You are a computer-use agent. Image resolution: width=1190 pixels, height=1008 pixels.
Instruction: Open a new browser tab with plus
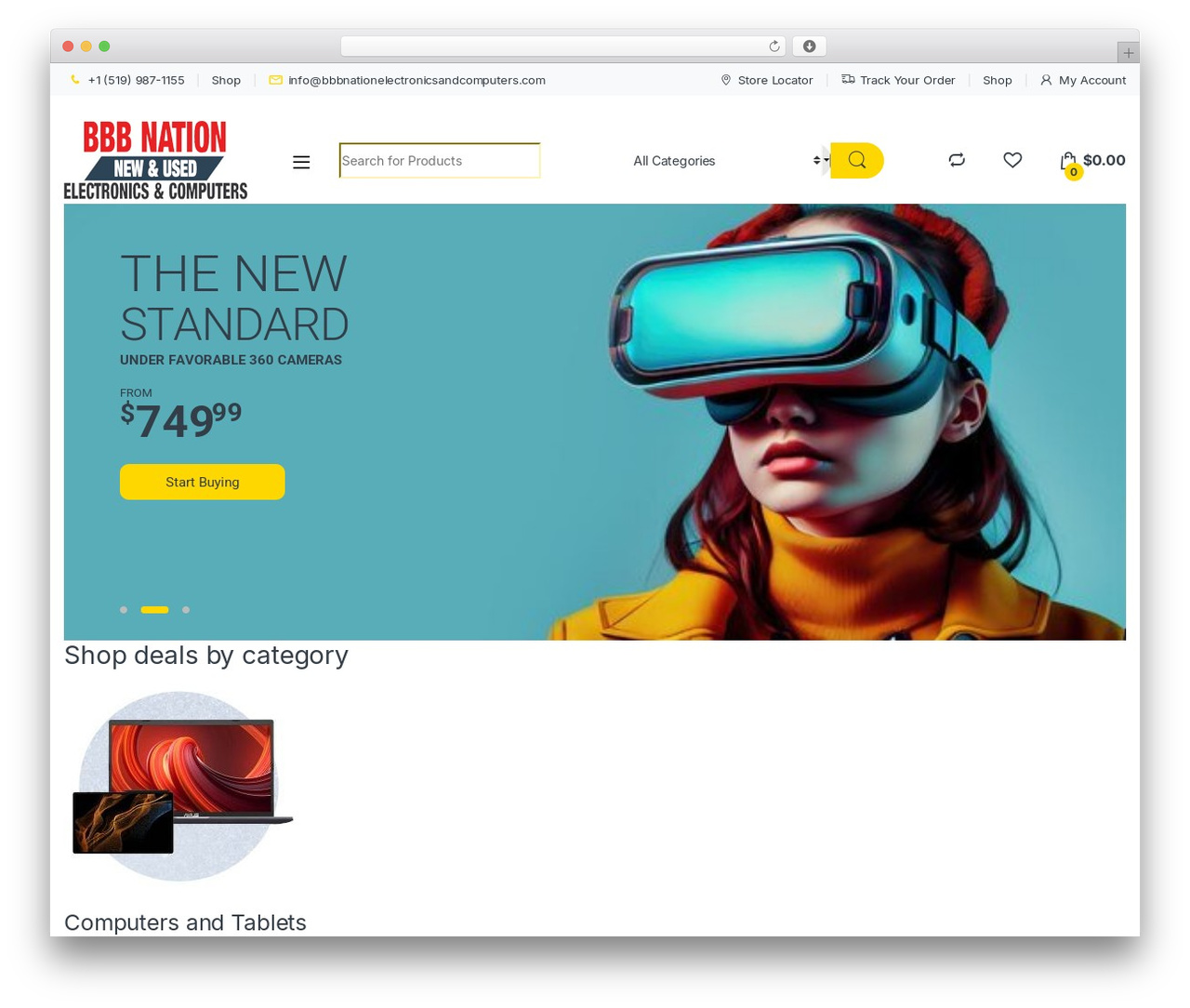pyautogui.click(x=1129, y=53)
